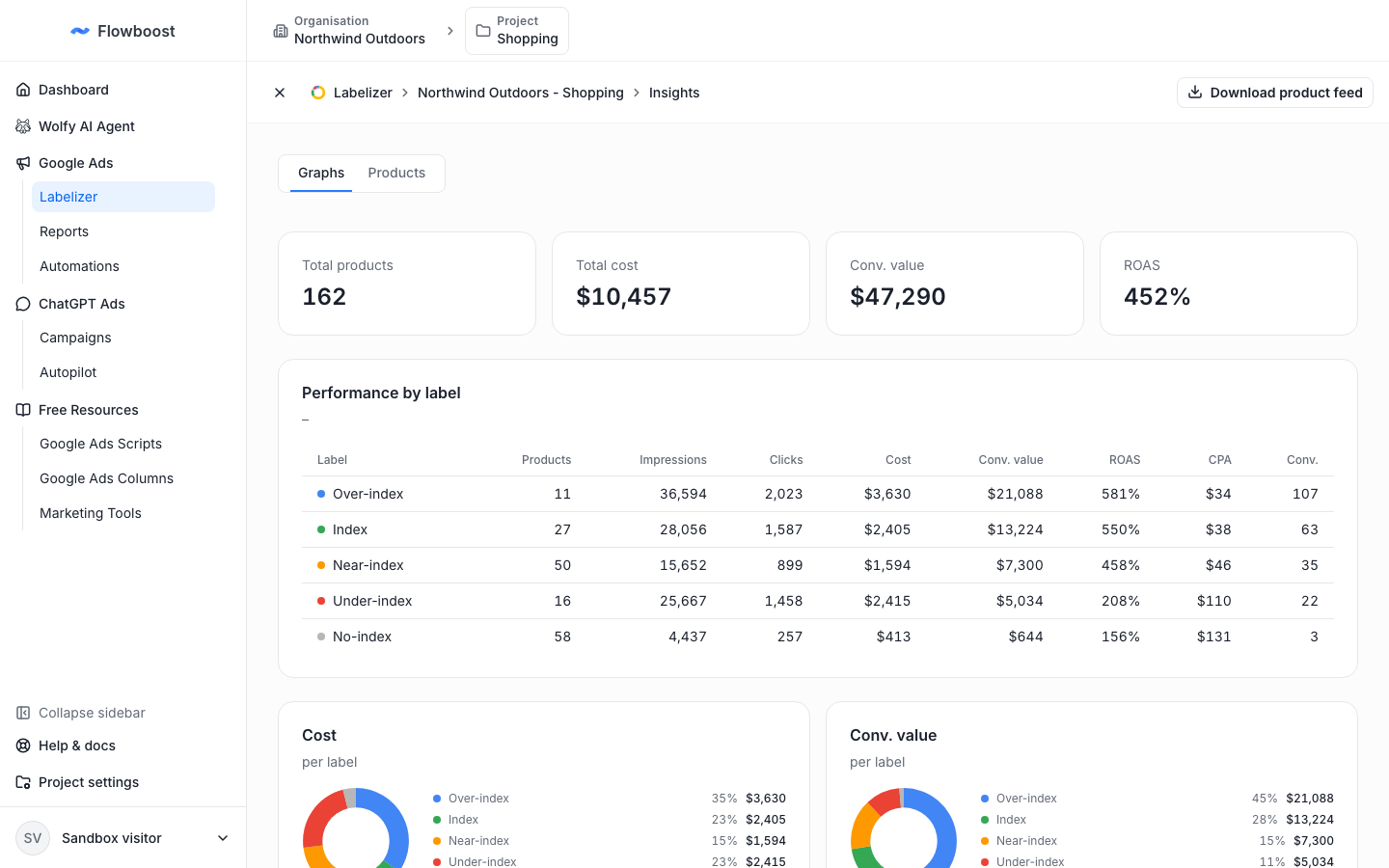Click Project settings label
Screen dimensions: 1389x868
pyautogui.click(x=89, y=782)
